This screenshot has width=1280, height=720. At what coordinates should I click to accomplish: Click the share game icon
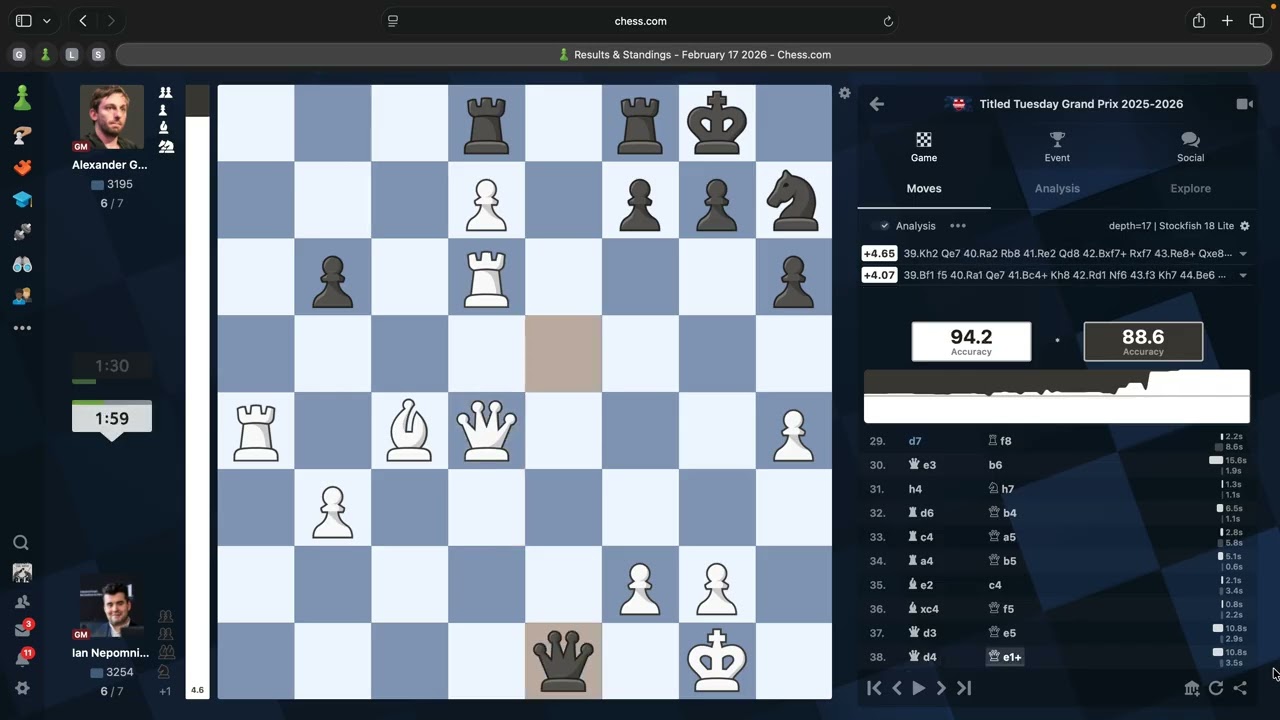coord(1240,688)
